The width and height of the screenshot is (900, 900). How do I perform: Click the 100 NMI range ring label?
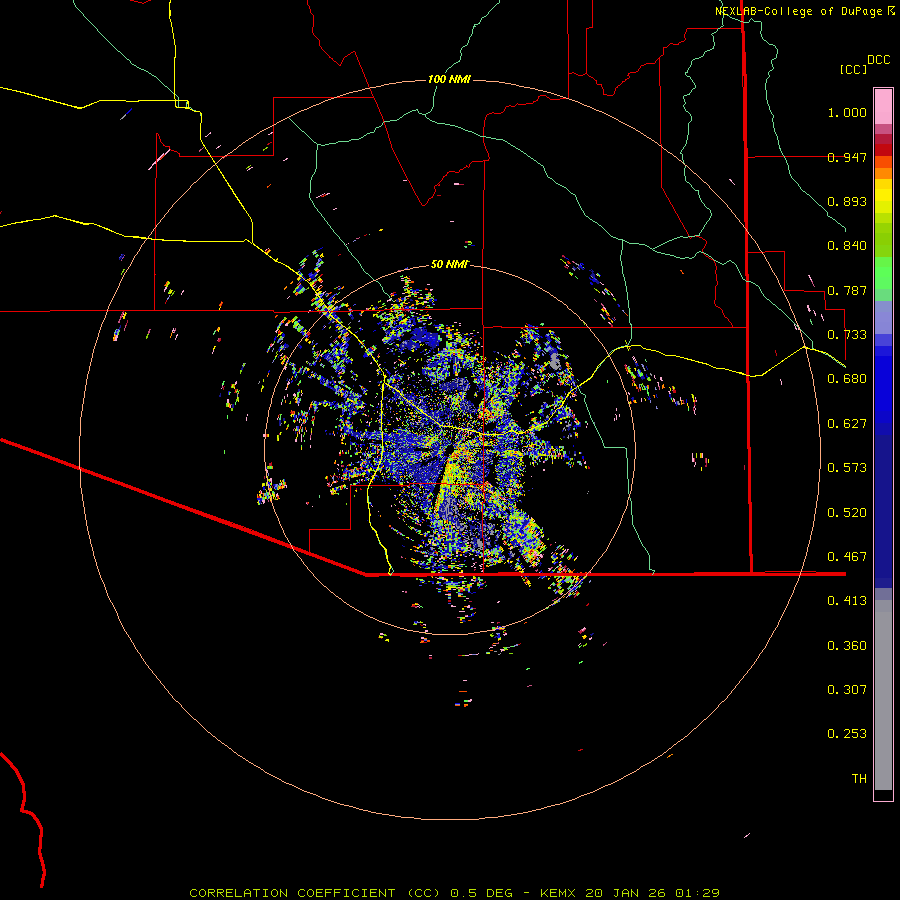pyautogui.click(x=449, y=79)
